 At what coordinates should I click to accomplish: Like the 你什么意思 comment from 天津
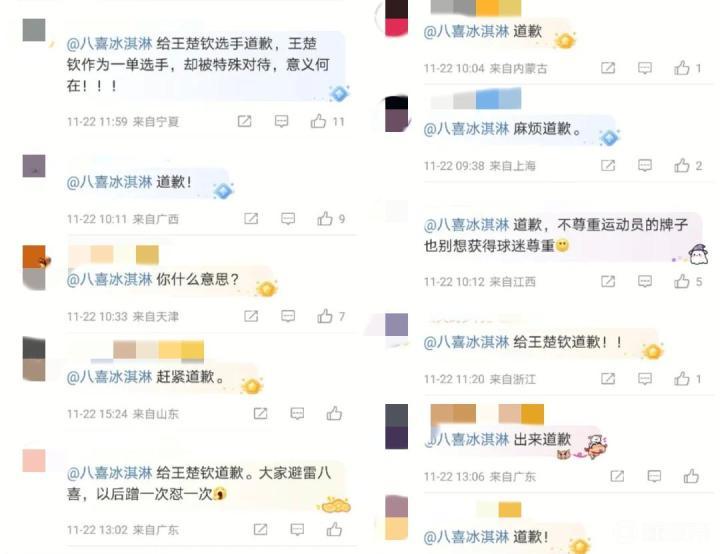tap(325, 316)
